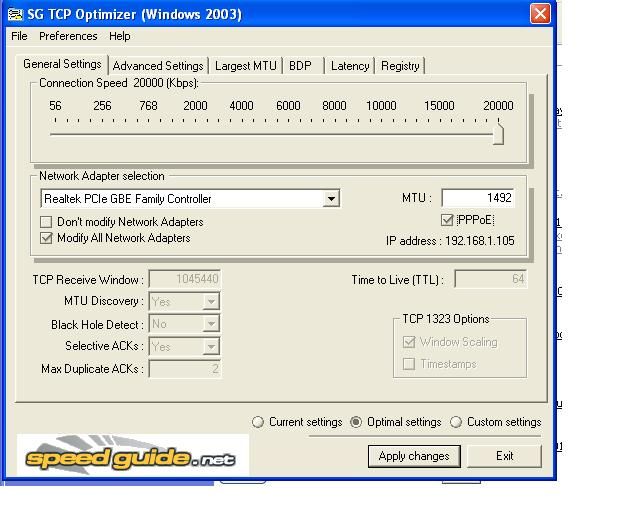Select the Optimal settings radio button
The image size is (640, 512).
(356, 422)
